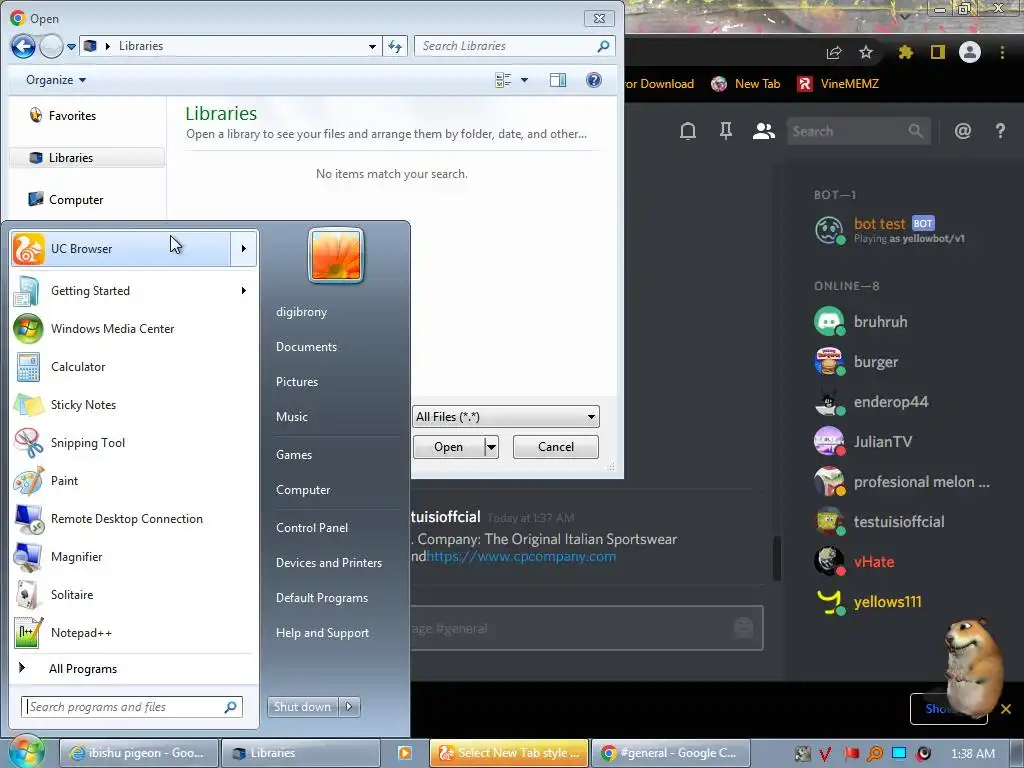The image size is (1024, 768).
Task: Open Chrome extensions puzzle icon
Action: click(x=905, y=52)
